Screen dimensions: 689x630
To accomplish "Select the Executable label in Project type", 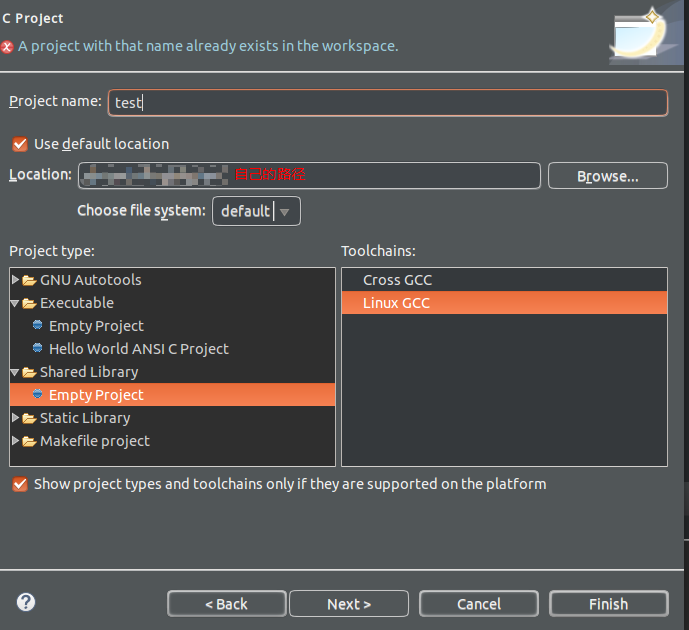I will [x=77, y=303].
